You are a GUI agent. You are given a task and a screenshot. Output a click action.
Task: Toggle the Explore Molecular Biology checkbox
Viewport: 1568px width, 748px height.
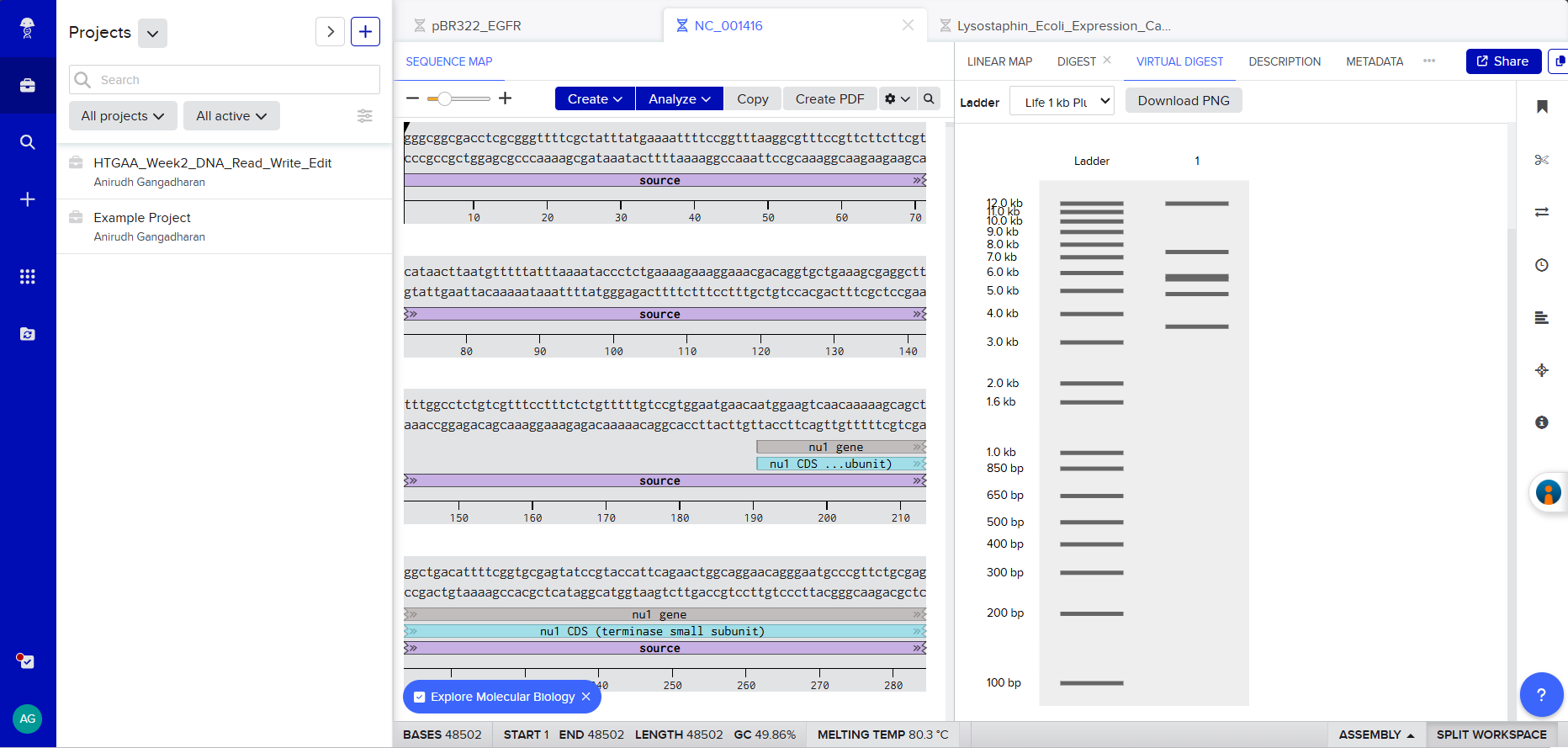click(420, 697)
